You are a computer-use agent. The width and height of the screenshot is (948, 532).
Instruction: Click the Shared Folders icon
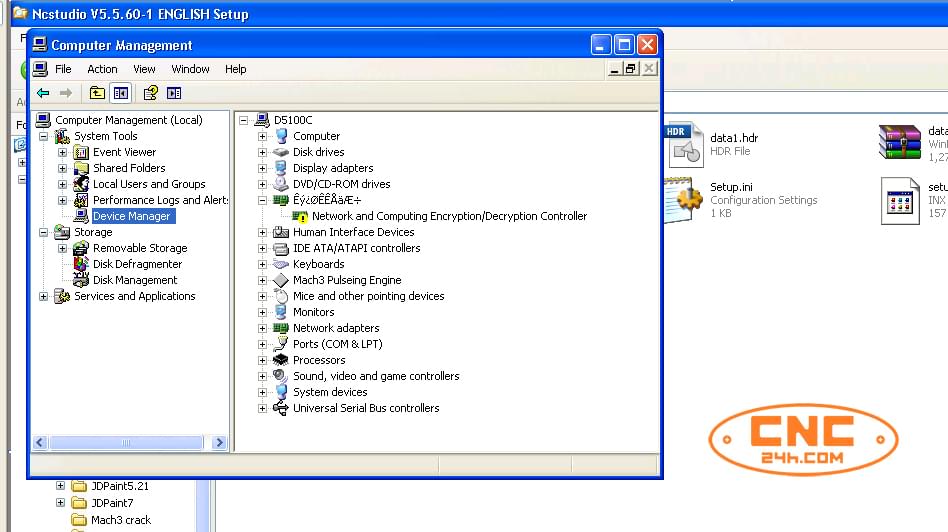tap(81, 168)
